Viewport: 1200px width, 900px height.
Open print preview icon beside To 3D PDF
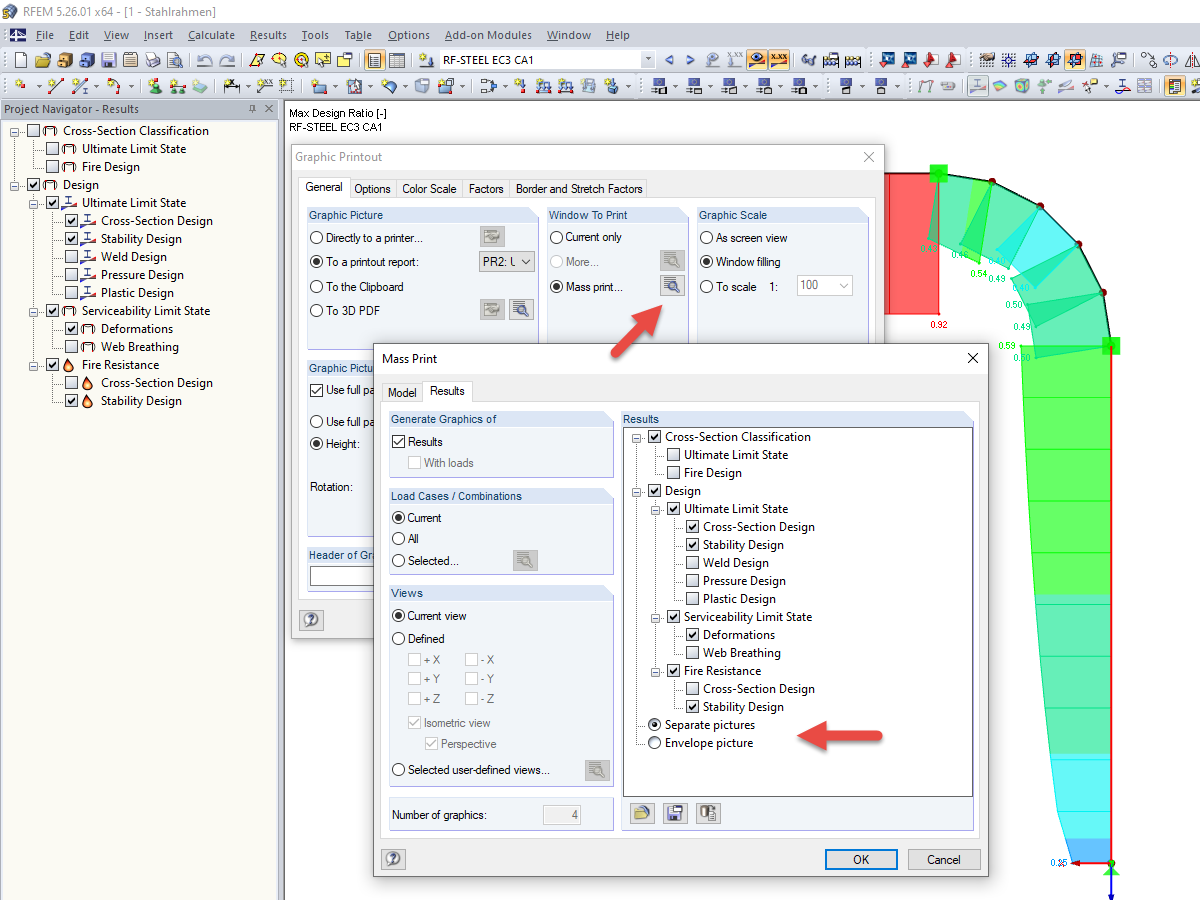[x=521, y=310]
